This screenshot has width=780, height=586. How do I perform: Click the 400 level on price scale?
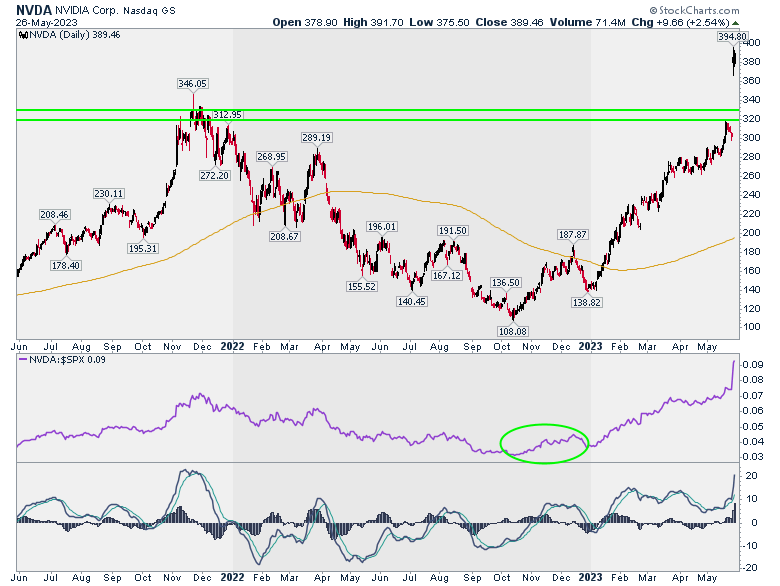point(751,43)
